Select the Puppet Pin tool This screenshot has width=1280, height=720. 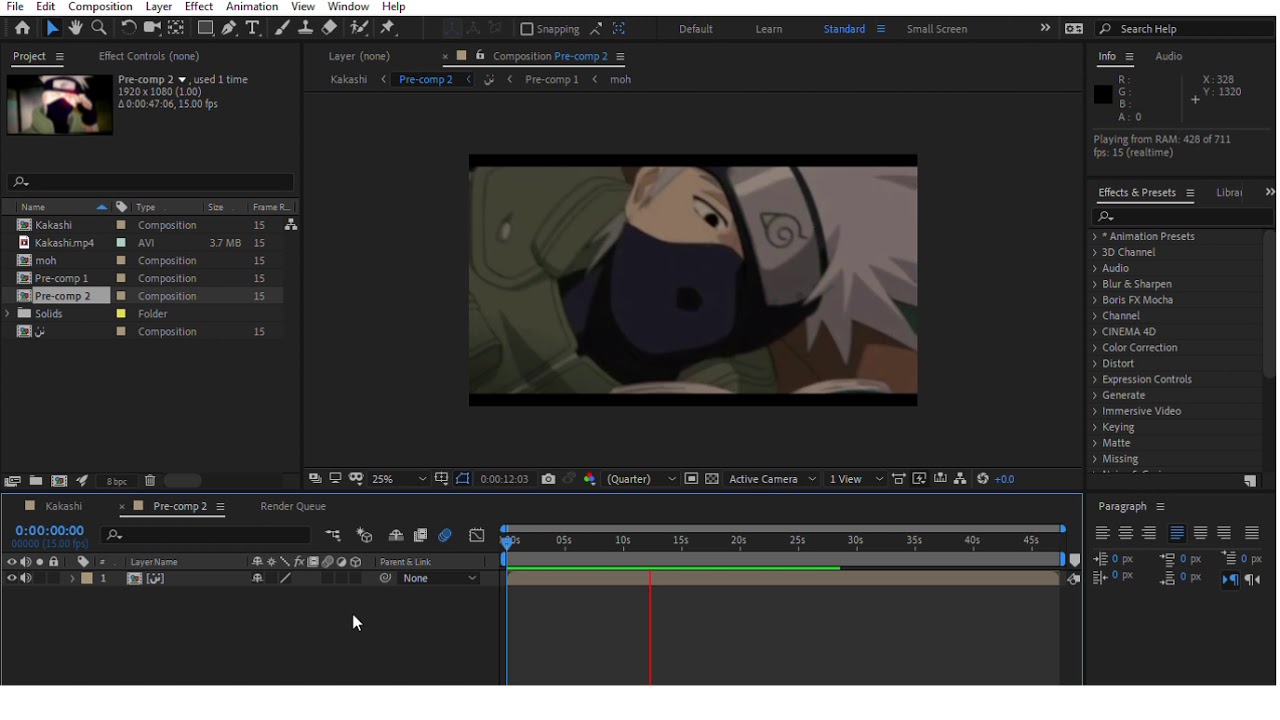coord(390,29)
